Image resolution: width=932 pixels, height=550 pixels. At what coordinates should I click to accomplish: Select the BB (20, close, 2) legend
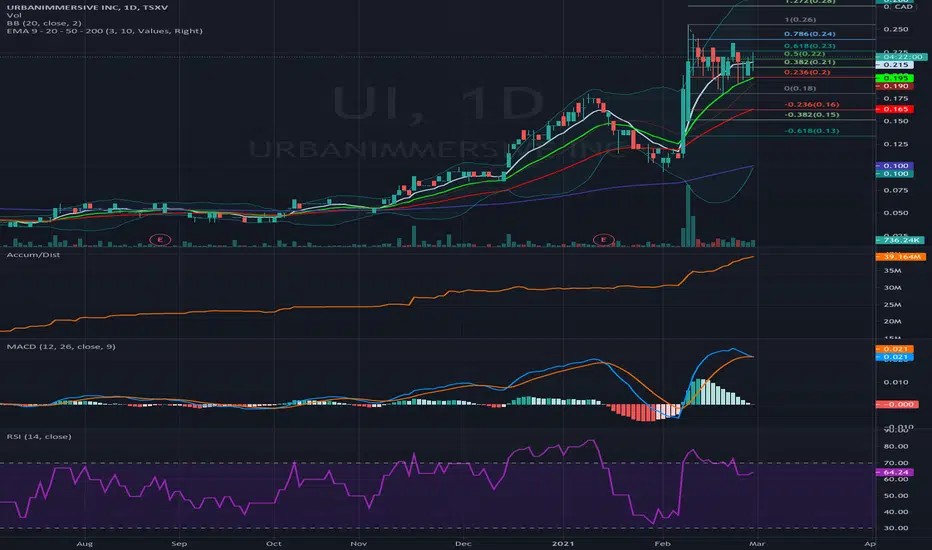[x=44, y=23]
